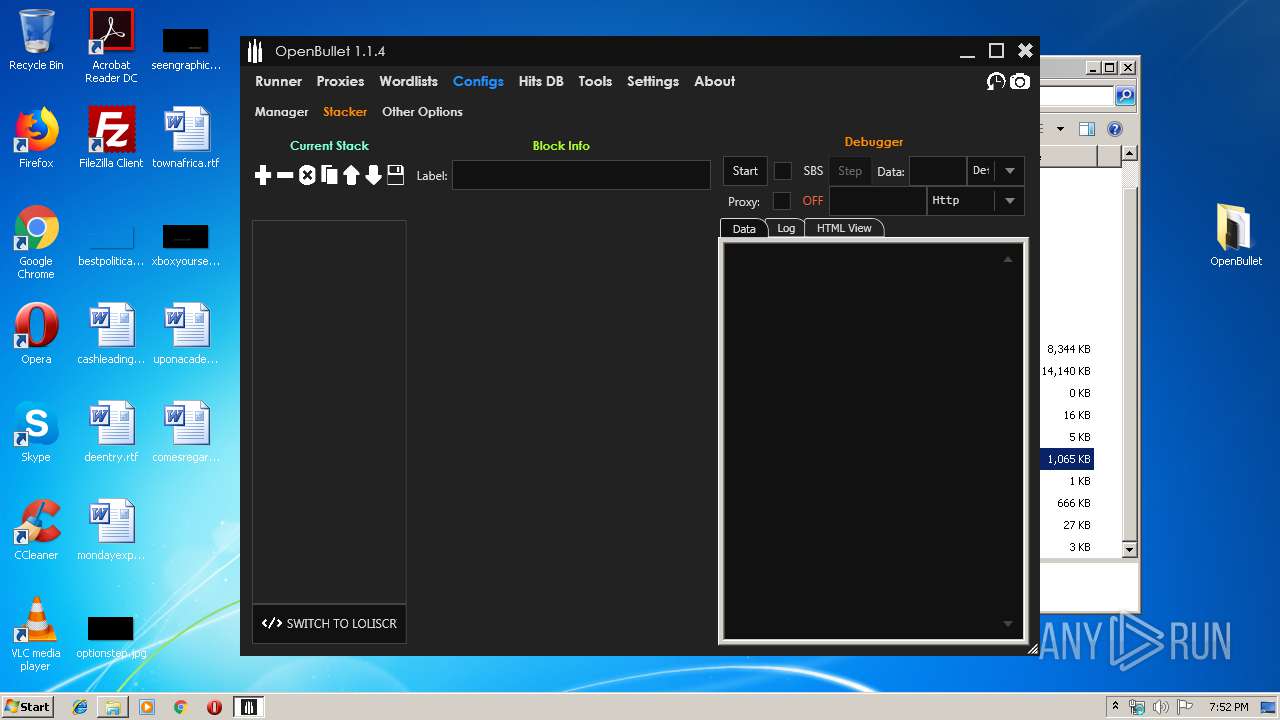Open the Recycle Bin desktop icon

pyautogui.click(x=36, y=40)
